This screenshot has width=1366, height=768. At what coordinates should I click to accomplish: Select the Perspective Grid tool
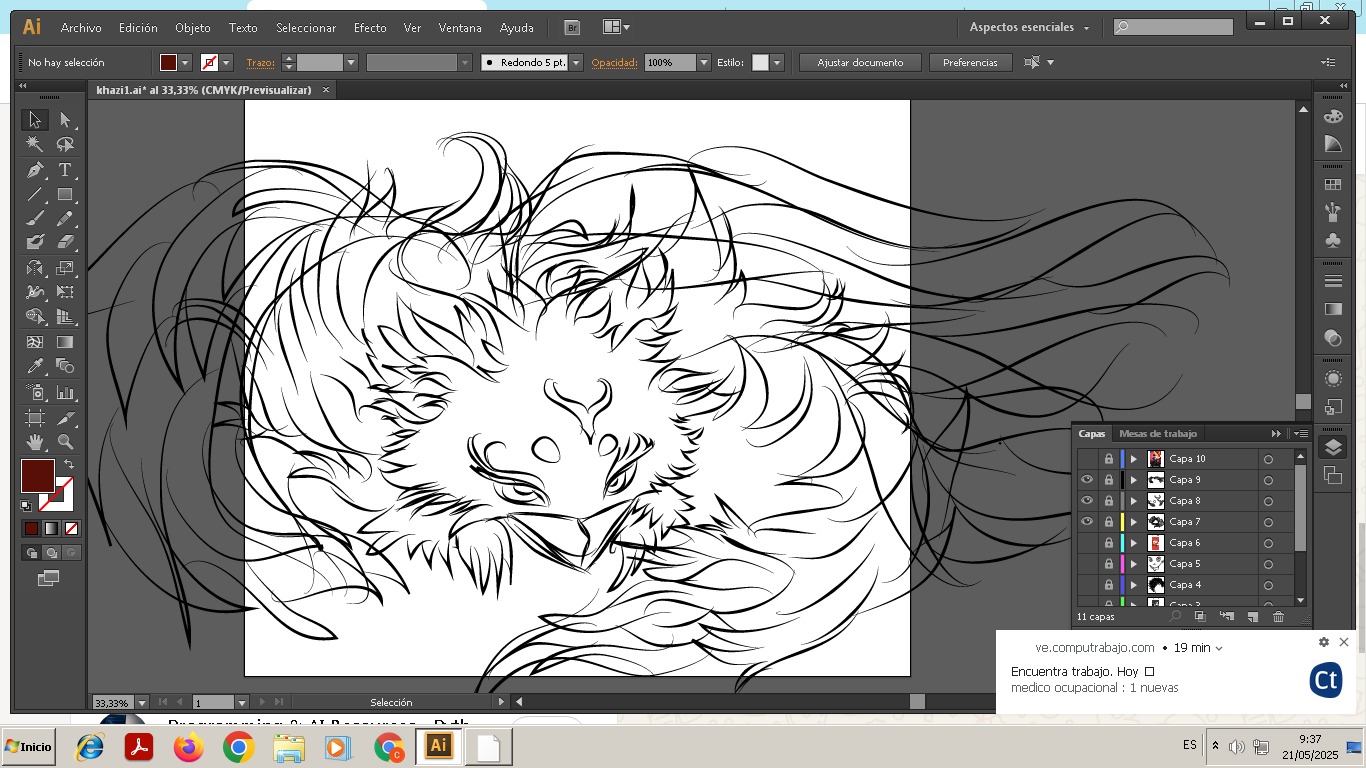[x=65, y=317]
